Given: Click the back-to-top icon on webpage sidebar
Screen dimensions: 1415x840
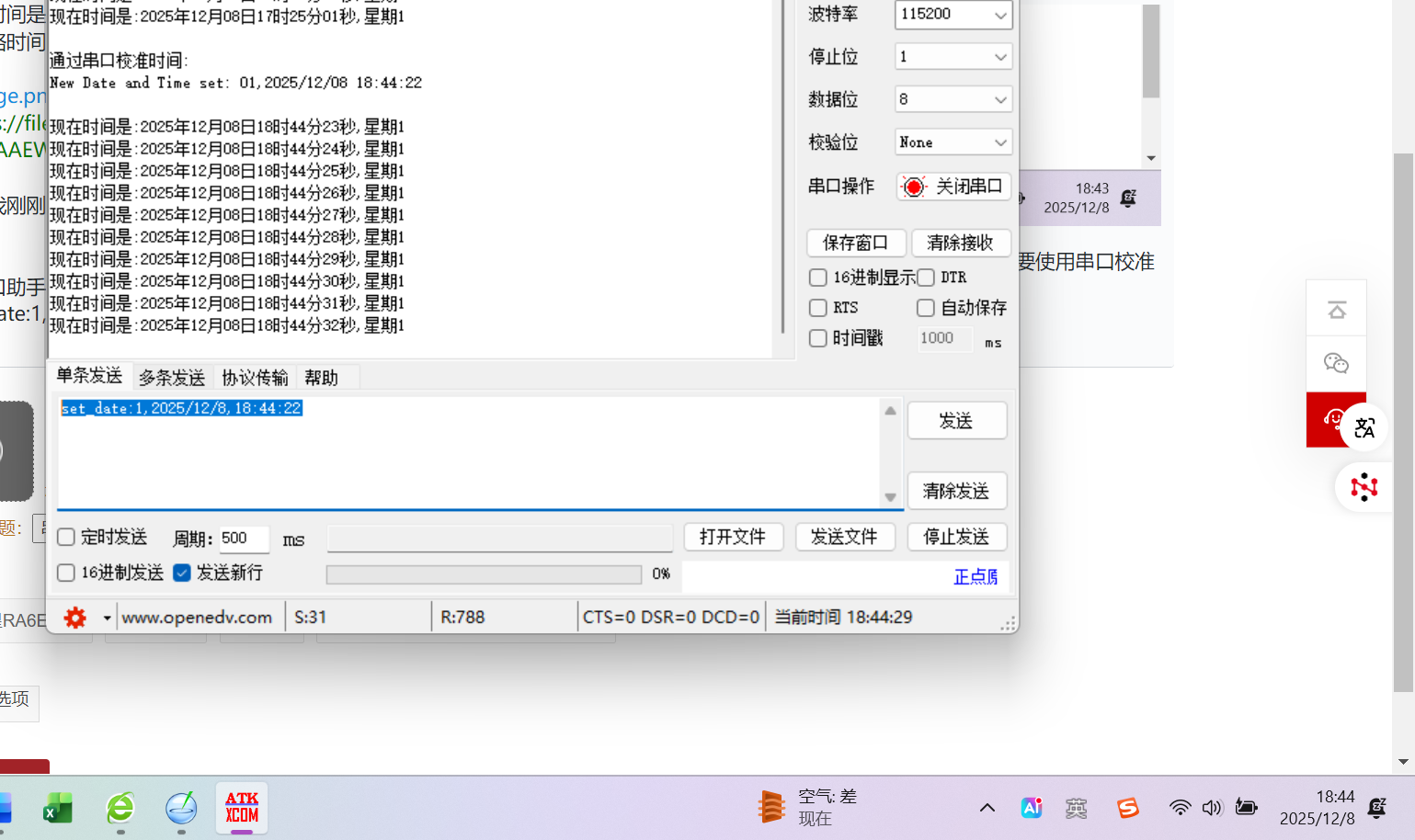Looking at the screenshot, I should (x=1337, y=310).
